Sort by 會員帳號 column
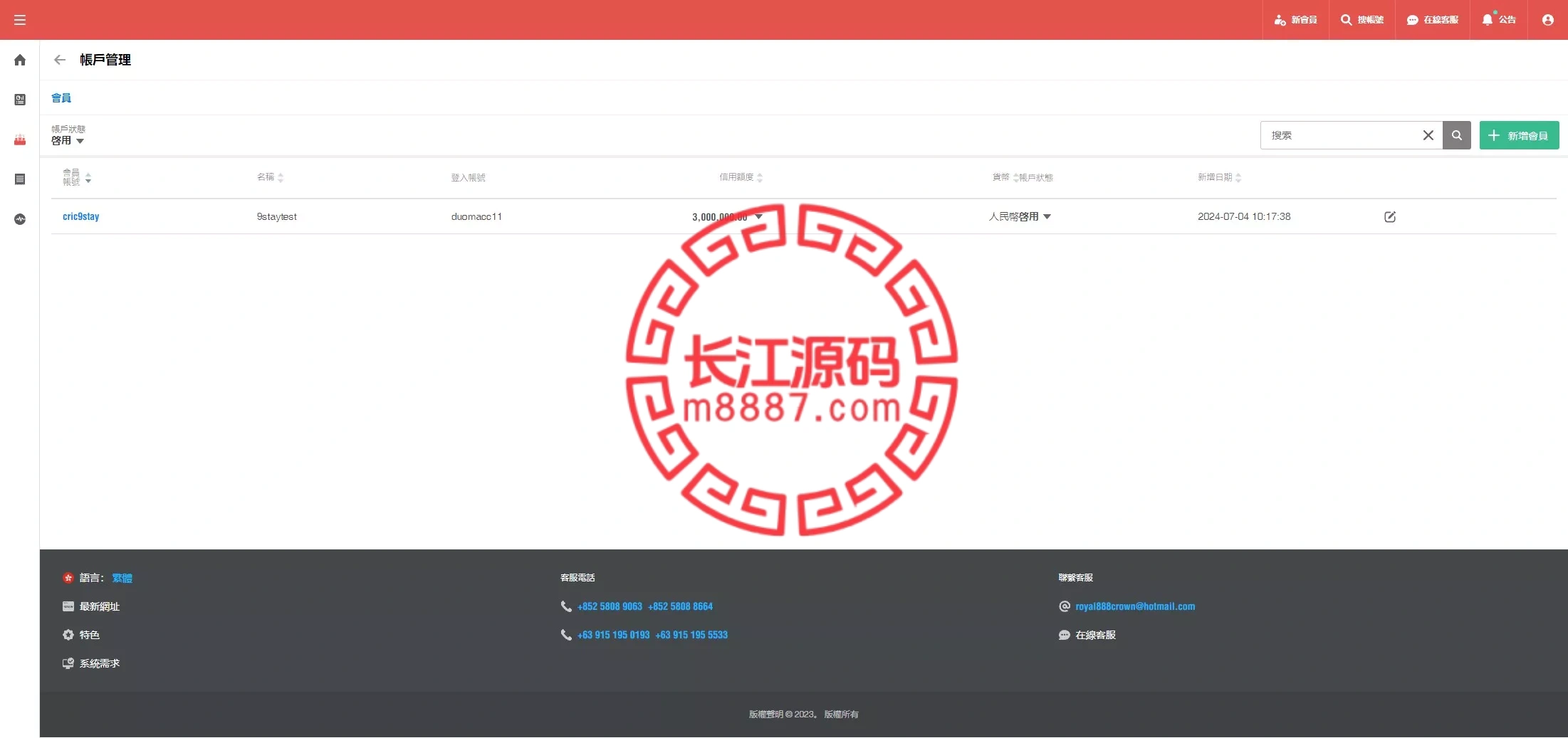The height and width of the screenshot is (738, 1568). [x=77, y=177]
